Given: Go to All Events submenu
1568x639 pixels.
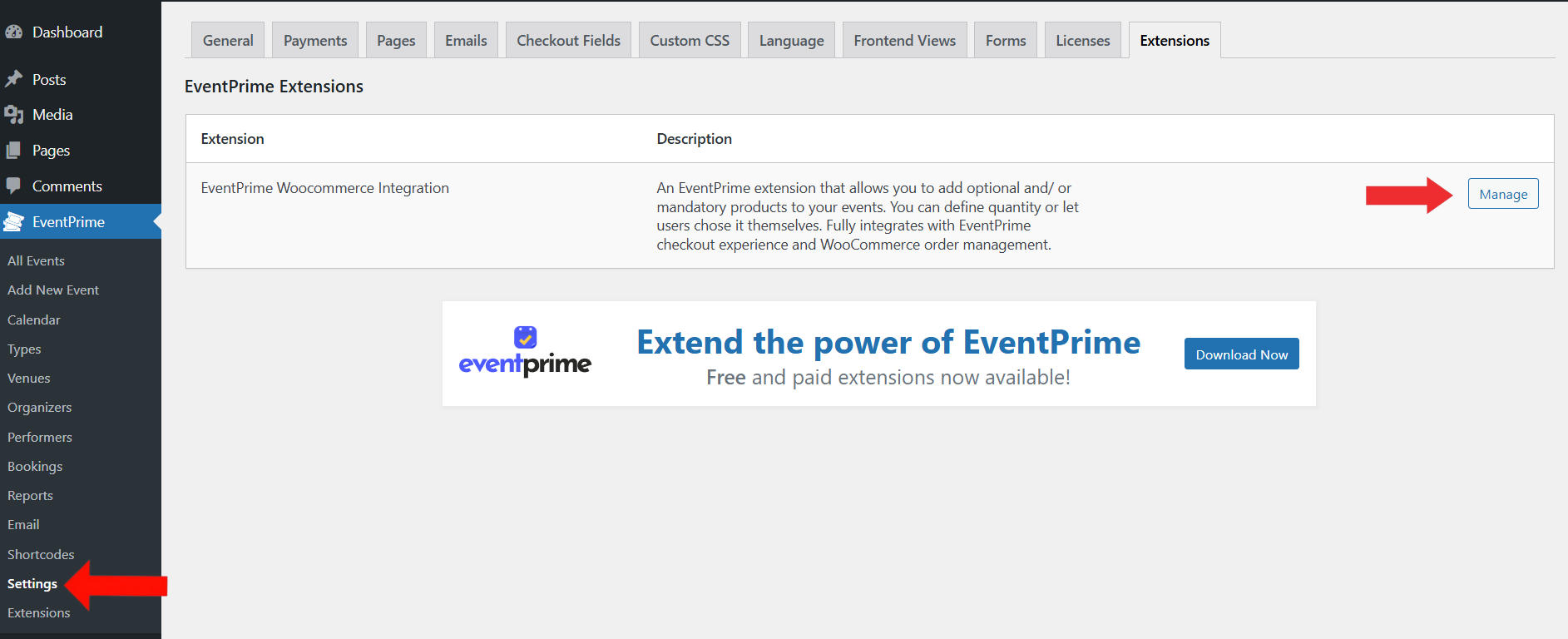Looking at the screenshot, I should coord(36,260).
